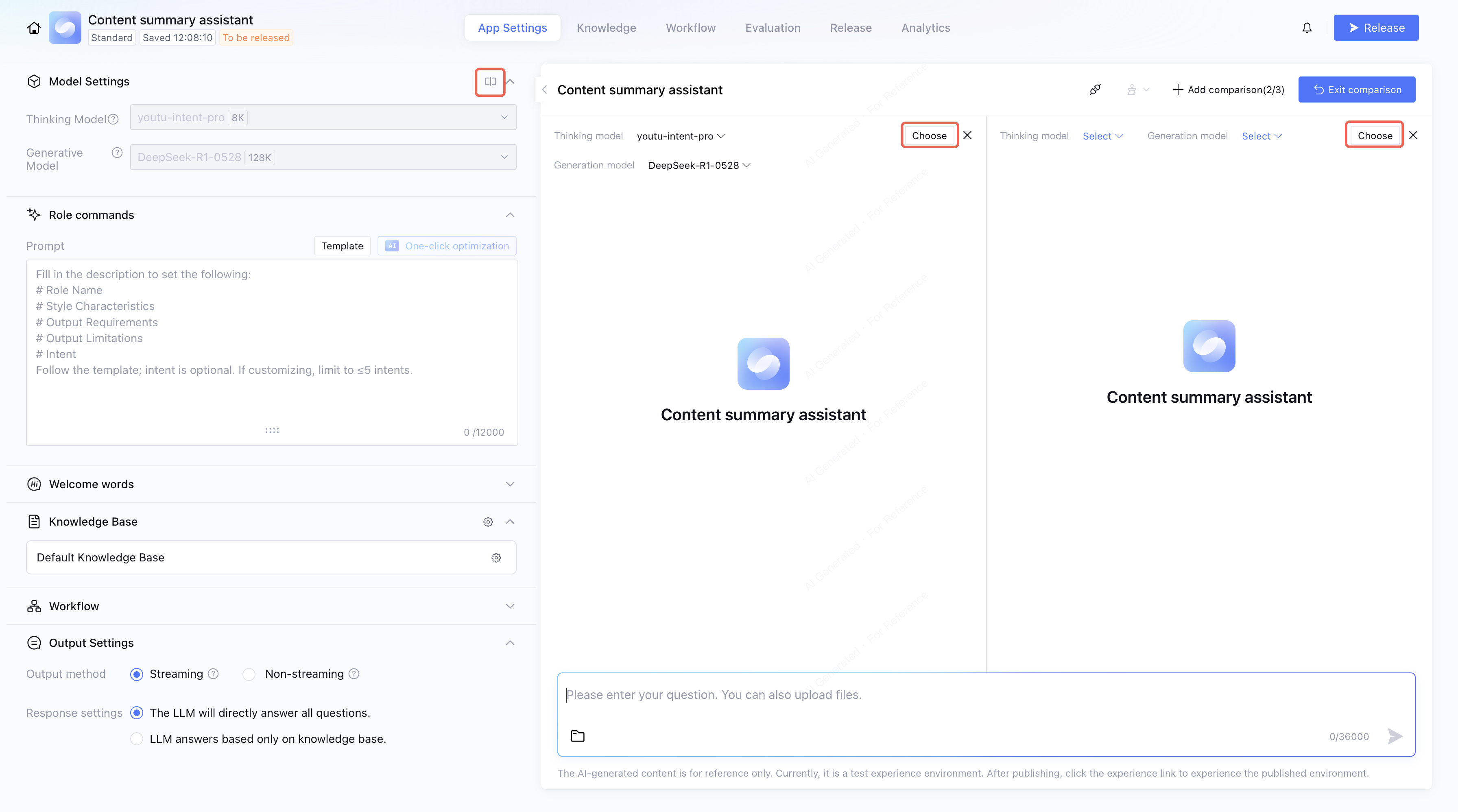Image resolution: width=1458 pixels, height=812 pixels.
Task: Switch to the Evaluation tab
Action: [x=773, y=28]
